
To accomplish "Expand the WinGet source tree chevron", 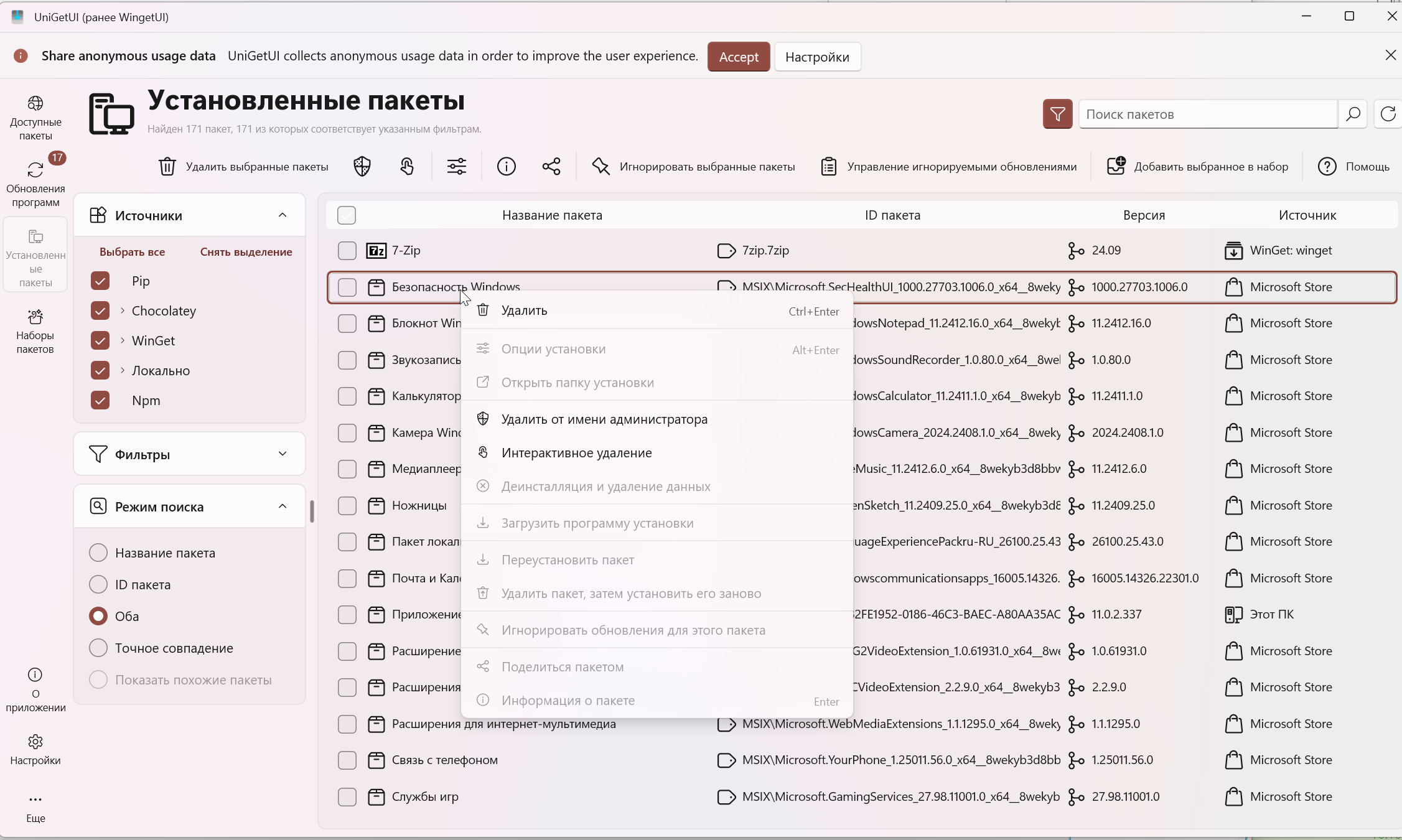I will click(x=123, y=340).
